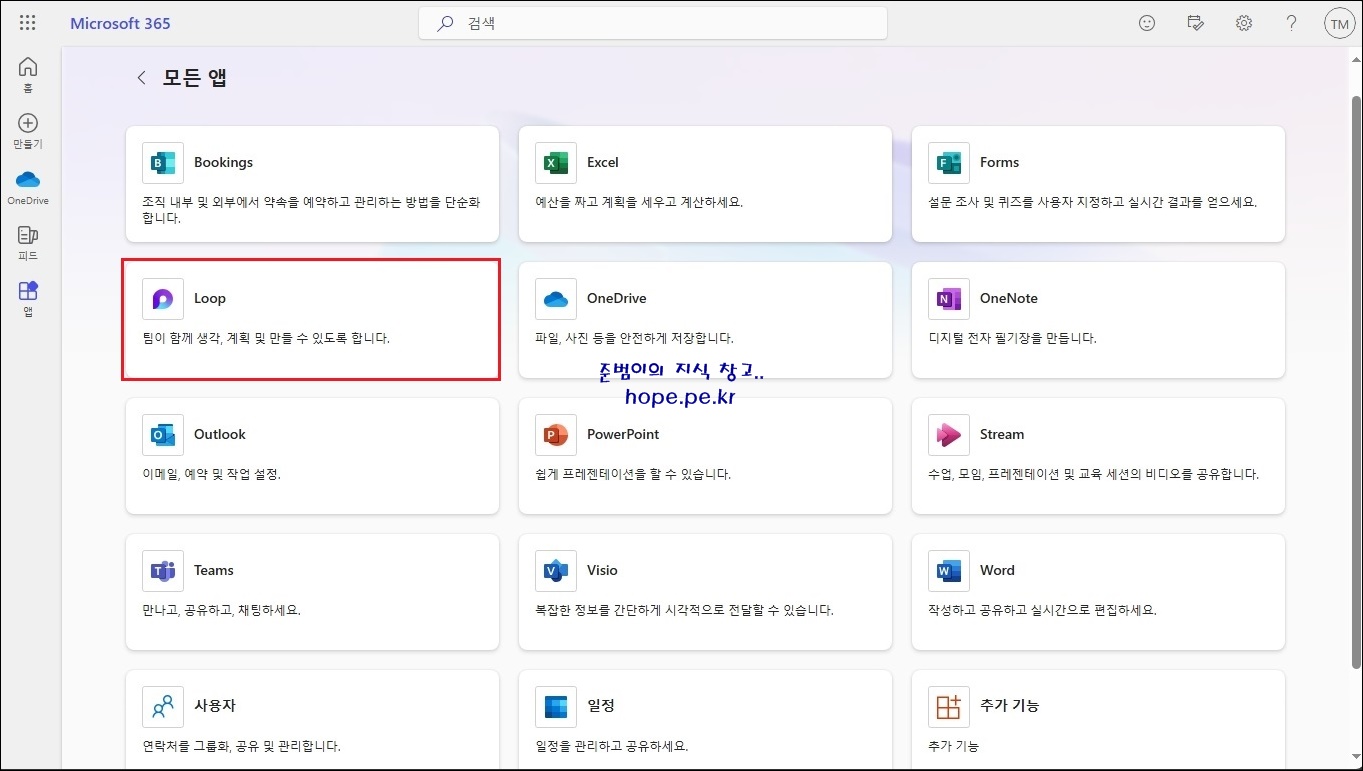
Task: Click the Loop app icon
Action: click(x=163, y=299)
